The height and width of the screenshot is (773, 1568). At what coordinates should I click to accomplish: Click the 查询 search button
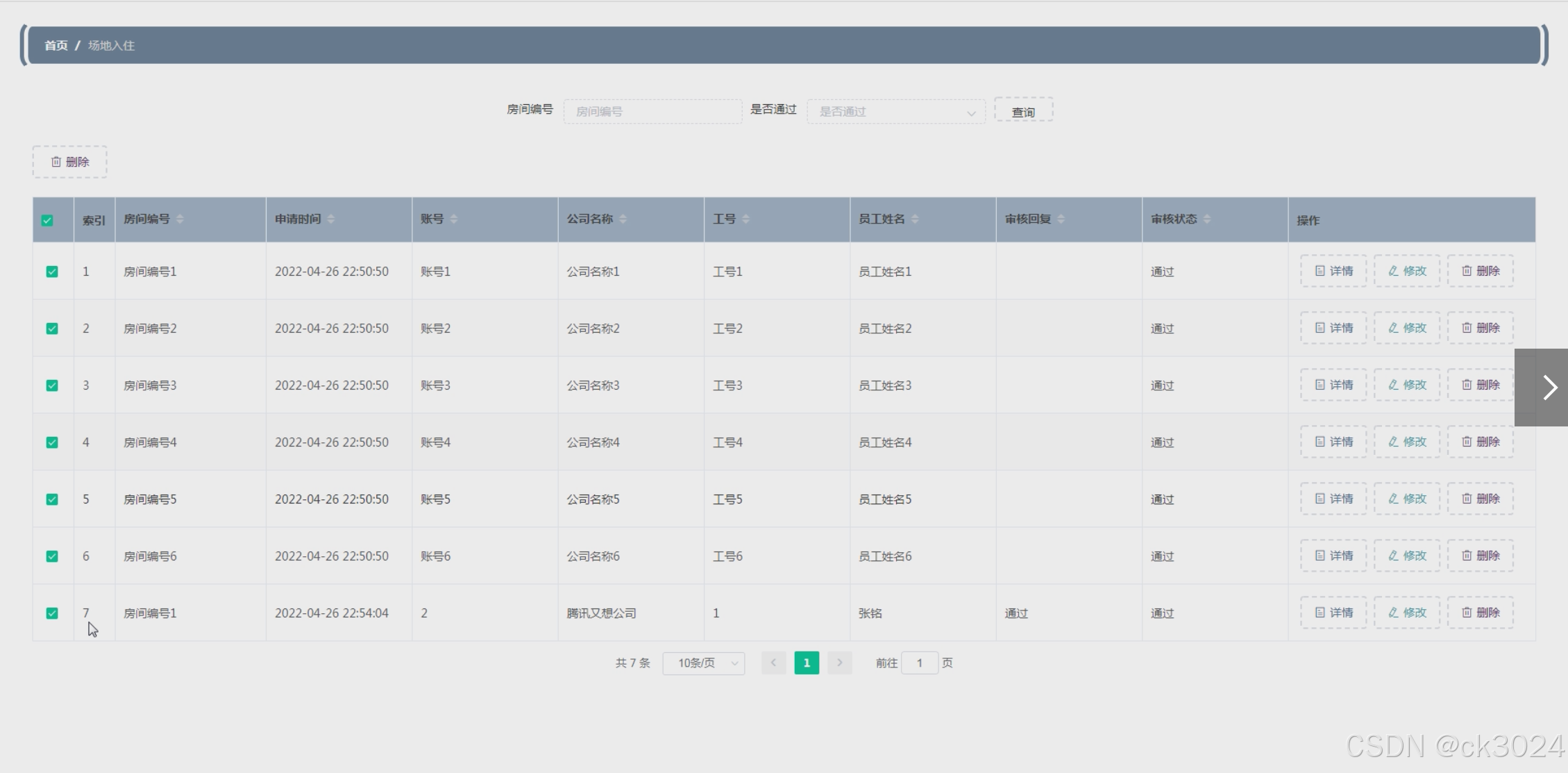(1024, 111)
